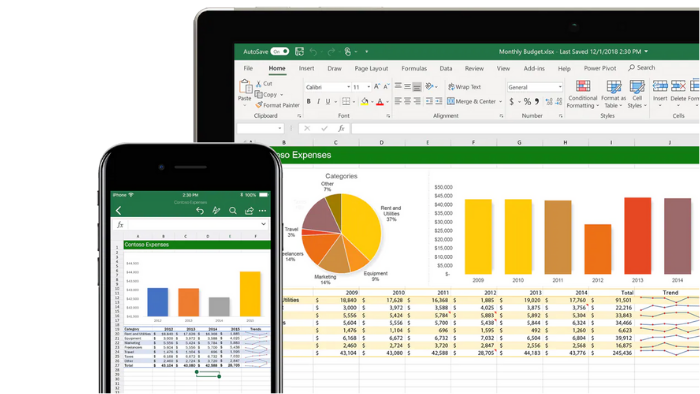Image resolution: width=700 pixels, height=394 pixels.
Task: Apply Bold formatting
Action: tap(308, 102)
